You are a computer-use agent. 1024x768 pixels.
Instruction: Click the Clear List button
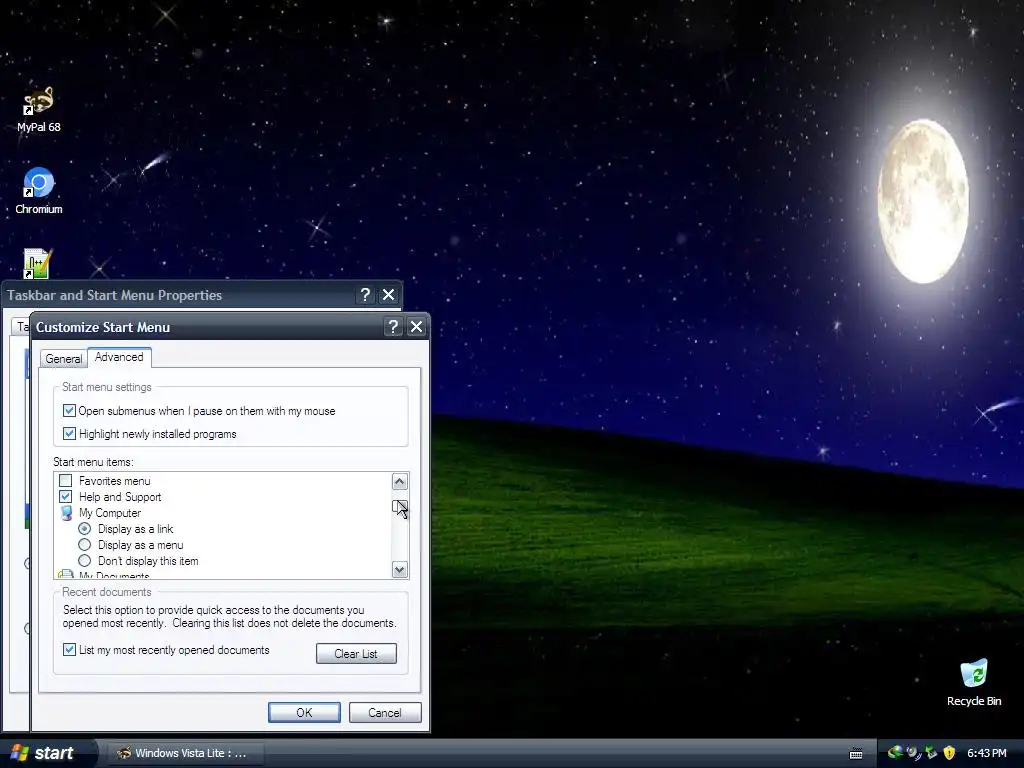coord(356,654)
